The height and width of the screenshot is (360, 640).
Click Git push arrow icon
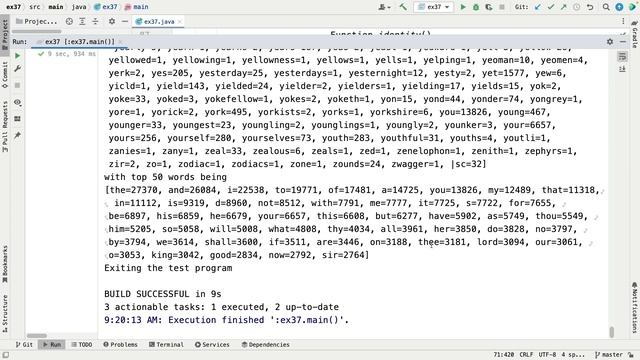pos(564,7)
